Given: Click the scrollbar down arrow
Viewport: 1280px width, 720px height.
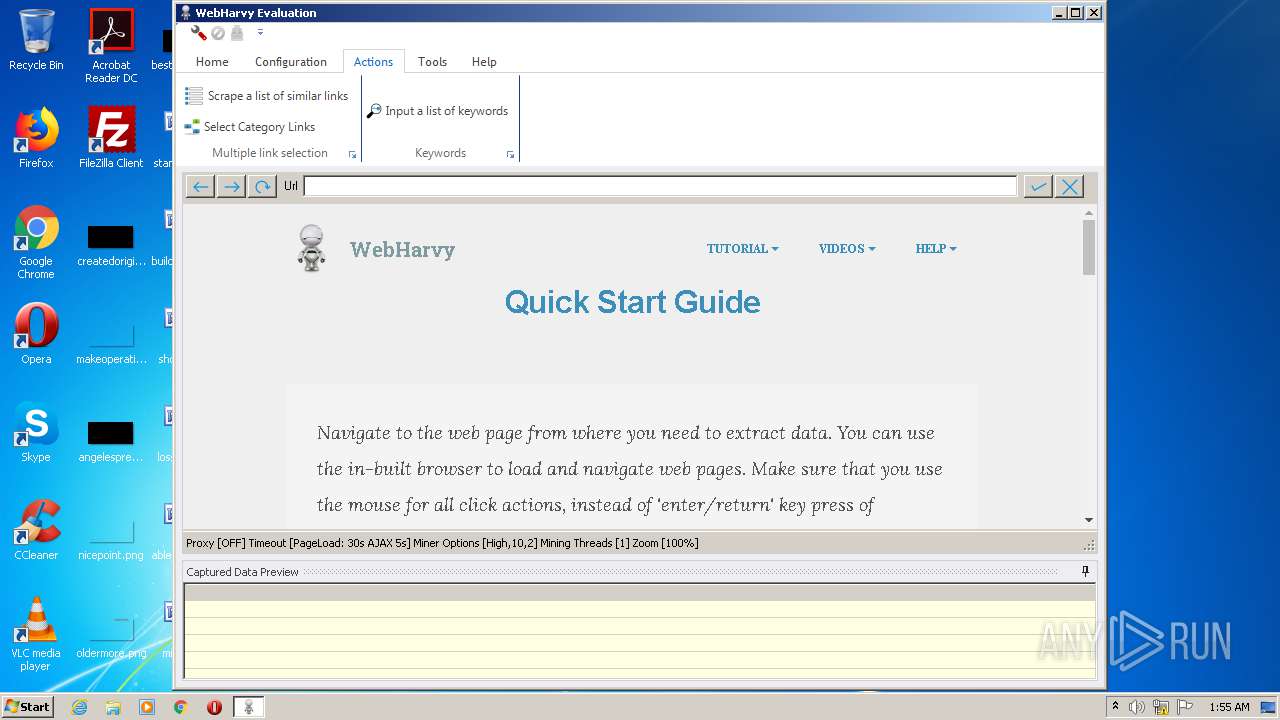Looking at the screenshot, I should 1089,520.
